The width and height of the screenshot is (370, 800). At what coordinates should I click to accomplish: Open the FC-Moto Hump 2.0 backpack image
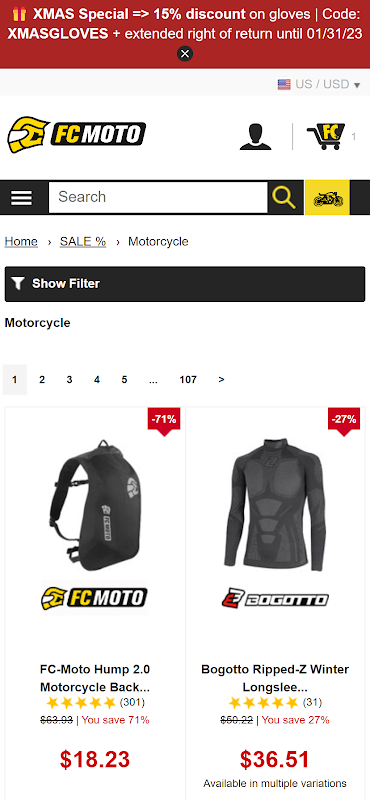click(95, 505)
